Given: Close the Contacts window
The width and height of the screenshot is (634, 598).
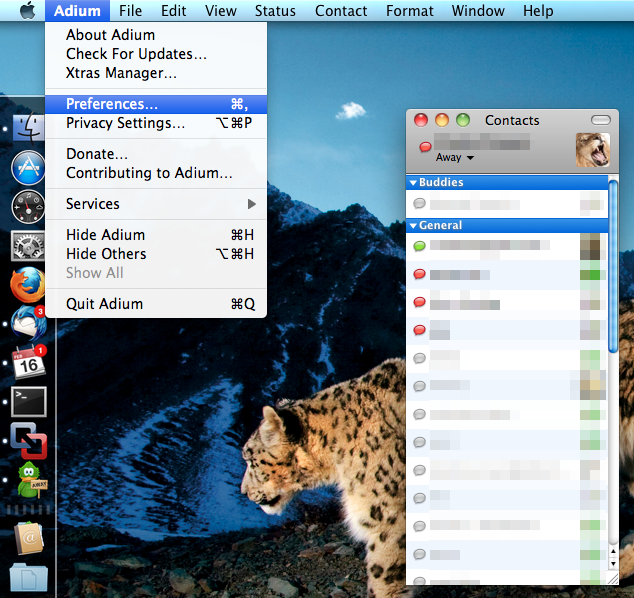Looking at the screenshot, I should coord(421,120).
